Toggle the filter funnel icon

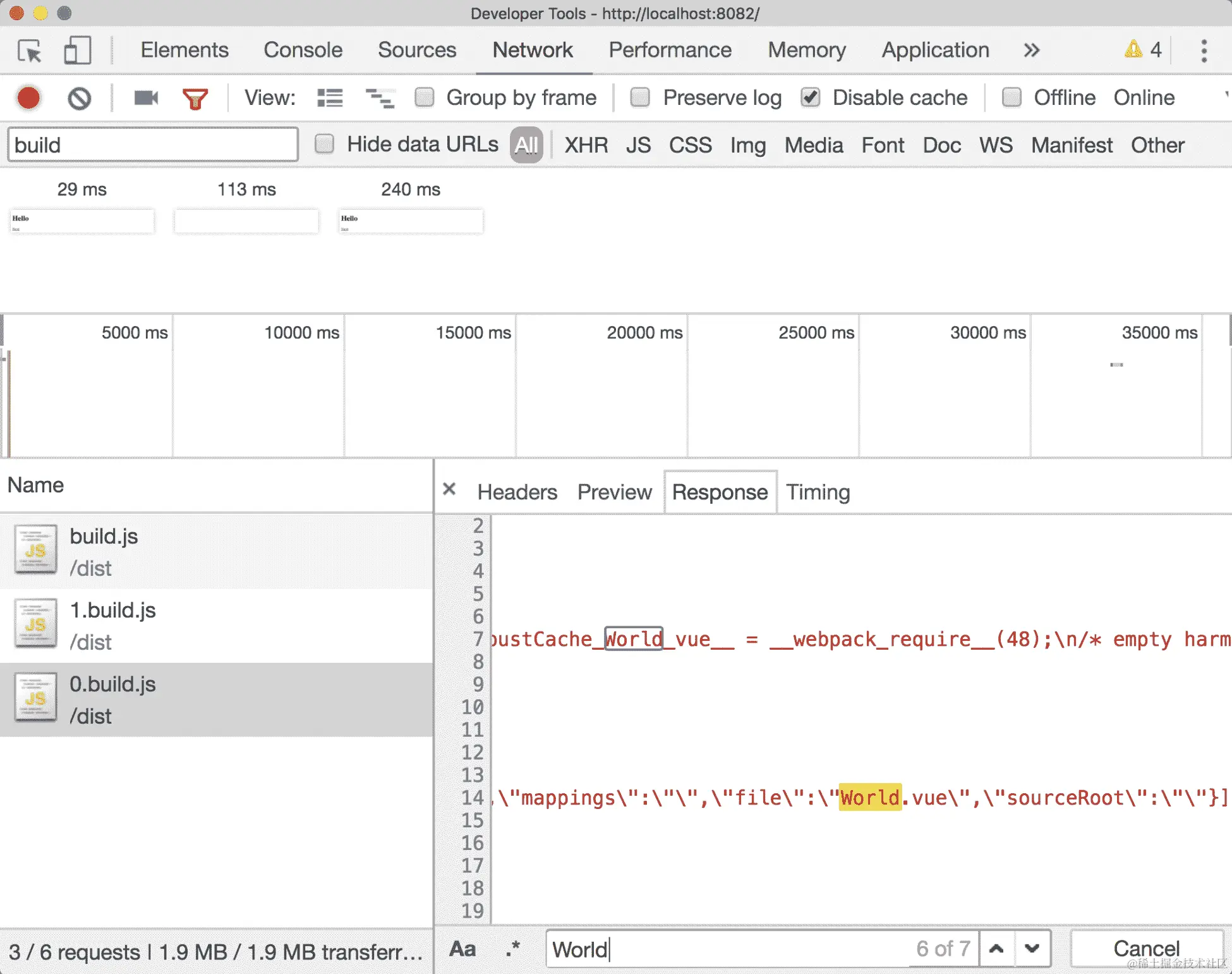tap(195, 99)
